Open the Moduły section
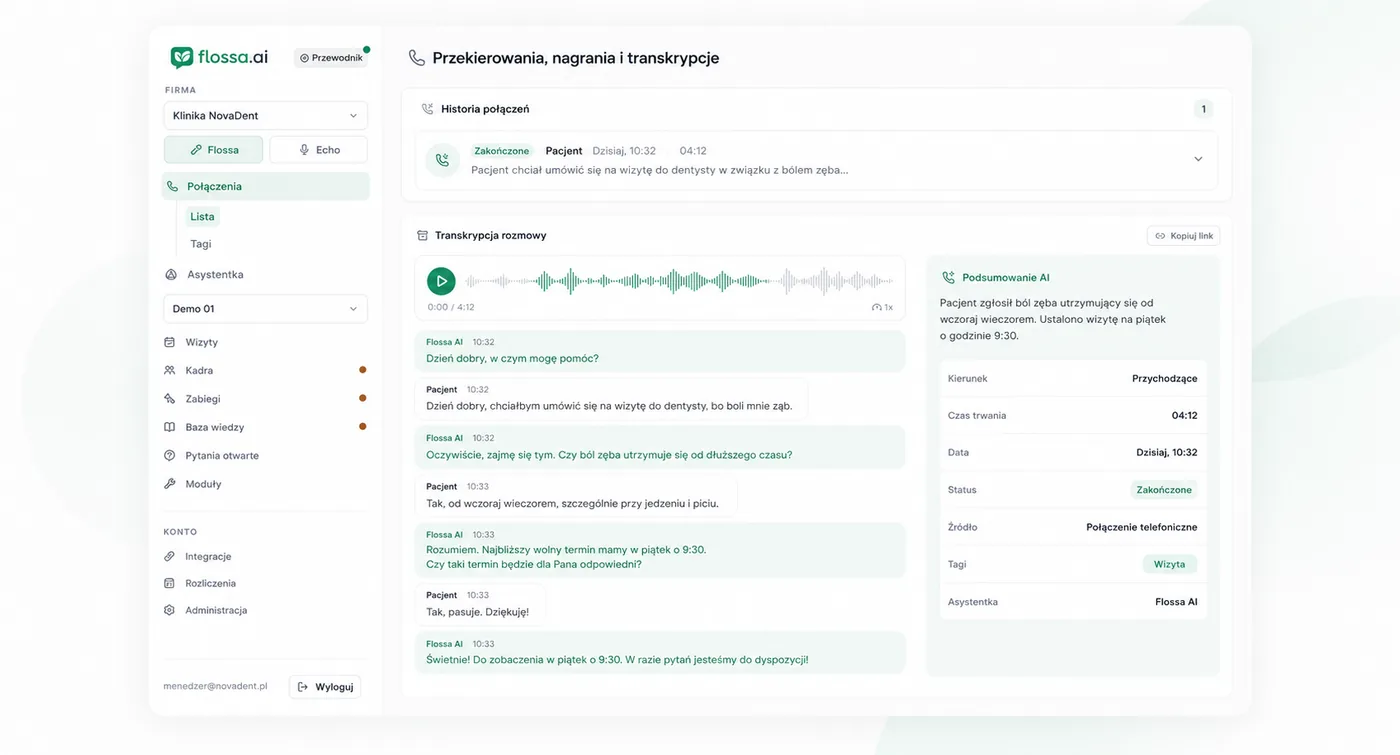This screenshot has height=755, width=1400. point(203,484)
